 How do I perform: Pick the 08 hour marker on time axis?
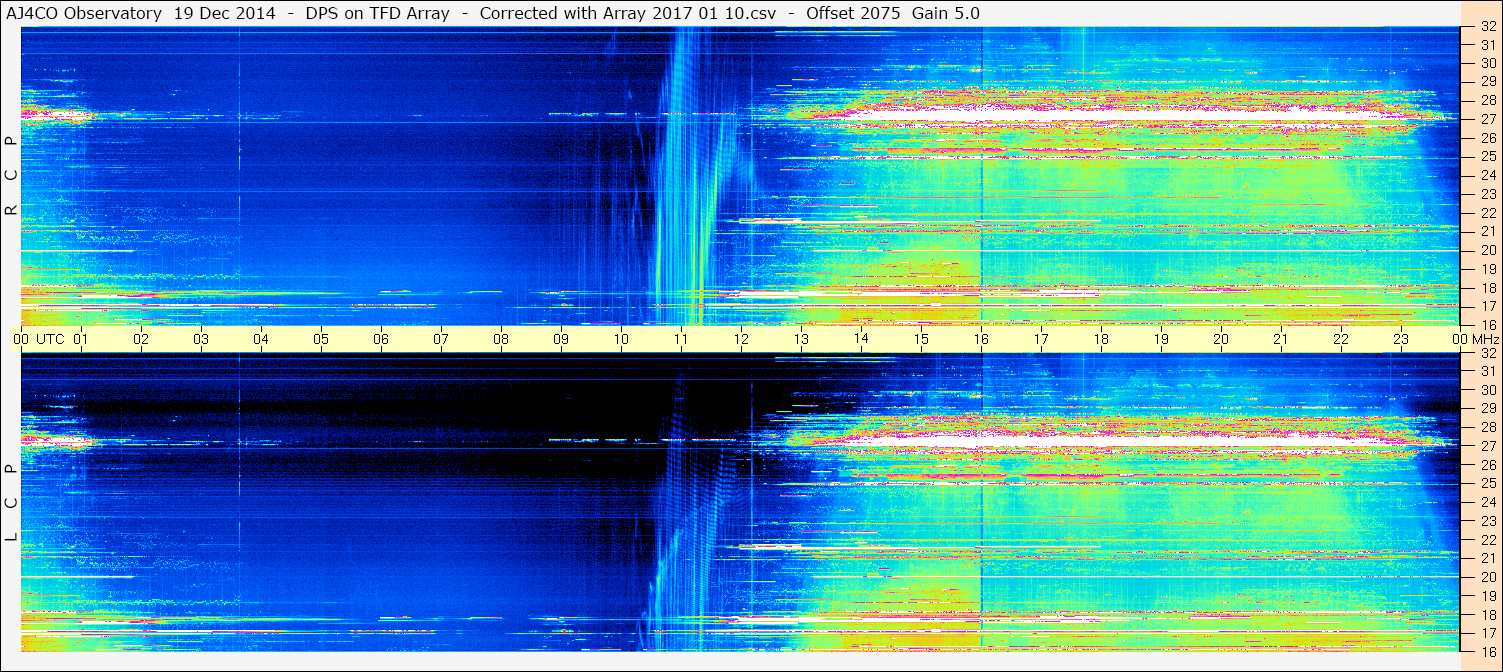[501, 339]
